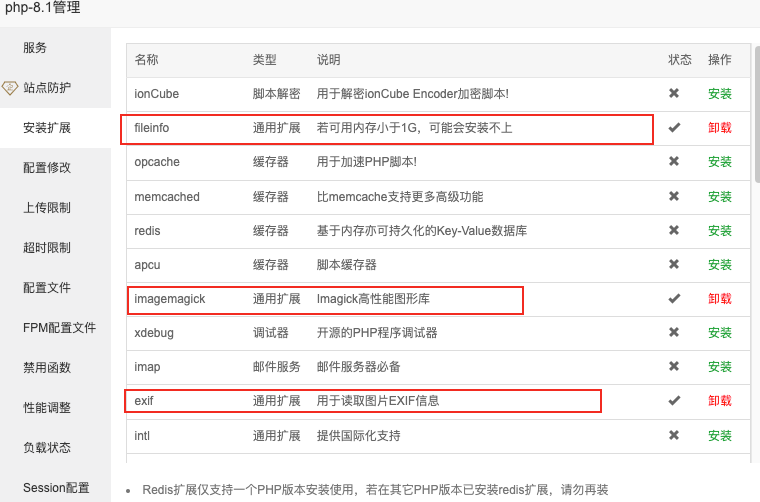Click the X status icon for intl

click(674, 435)
